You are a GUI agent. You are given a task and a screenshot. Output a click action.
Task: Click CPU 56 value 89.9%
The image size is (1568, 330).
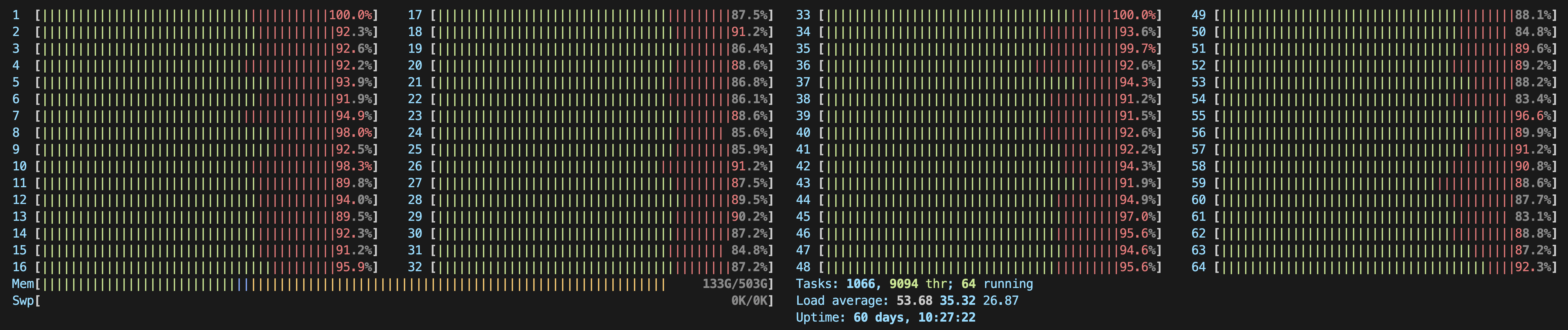pyautogui.click(x=1533, y=132)
